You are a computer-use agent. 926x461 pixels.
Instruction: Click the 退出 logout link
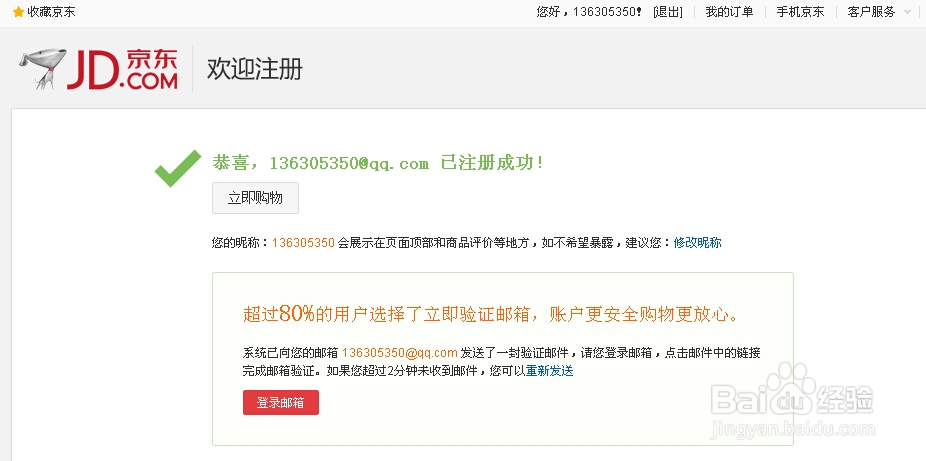tap(668, 12)
